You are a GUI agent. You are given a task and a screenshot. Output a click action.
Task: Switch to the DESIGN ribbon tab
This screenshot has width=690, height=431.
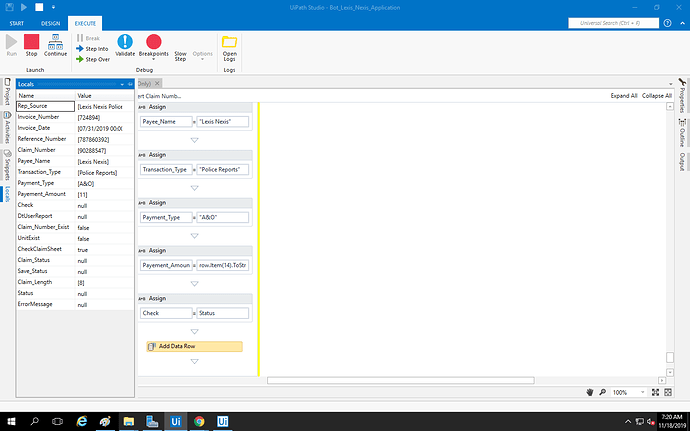(51, 23)
